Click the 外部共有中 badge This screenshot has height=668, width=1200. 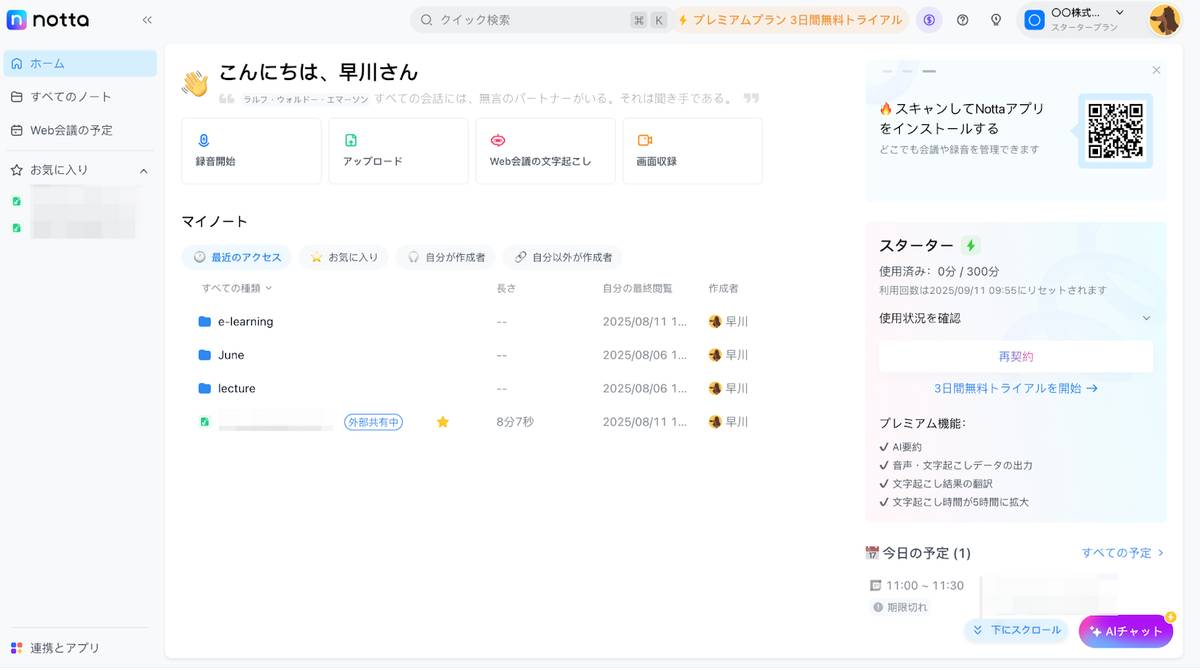point(373,422)
